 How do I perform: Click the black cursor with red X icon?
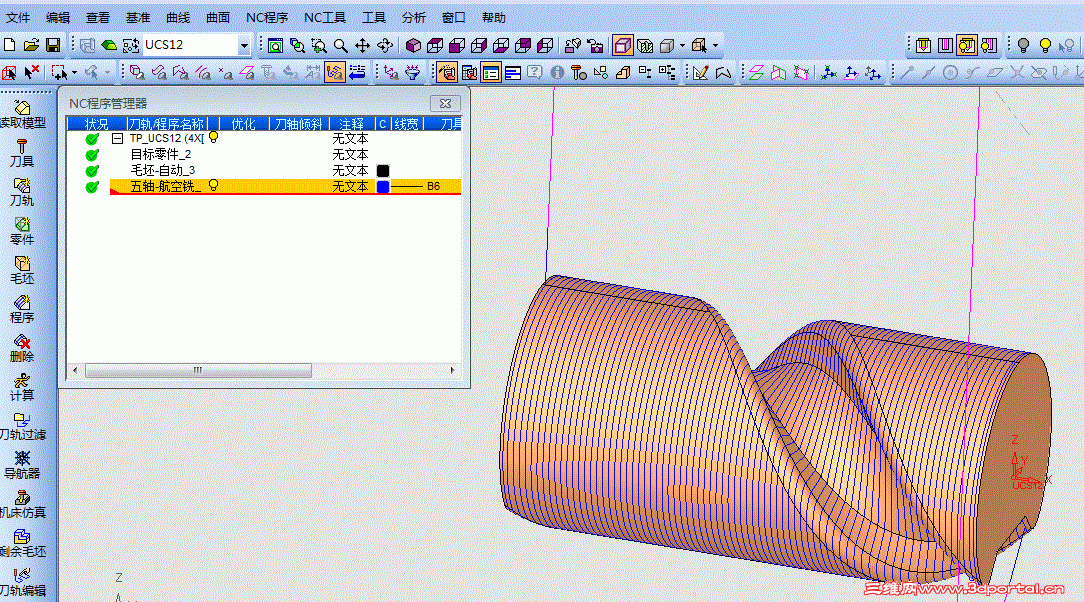click(32, 71)
